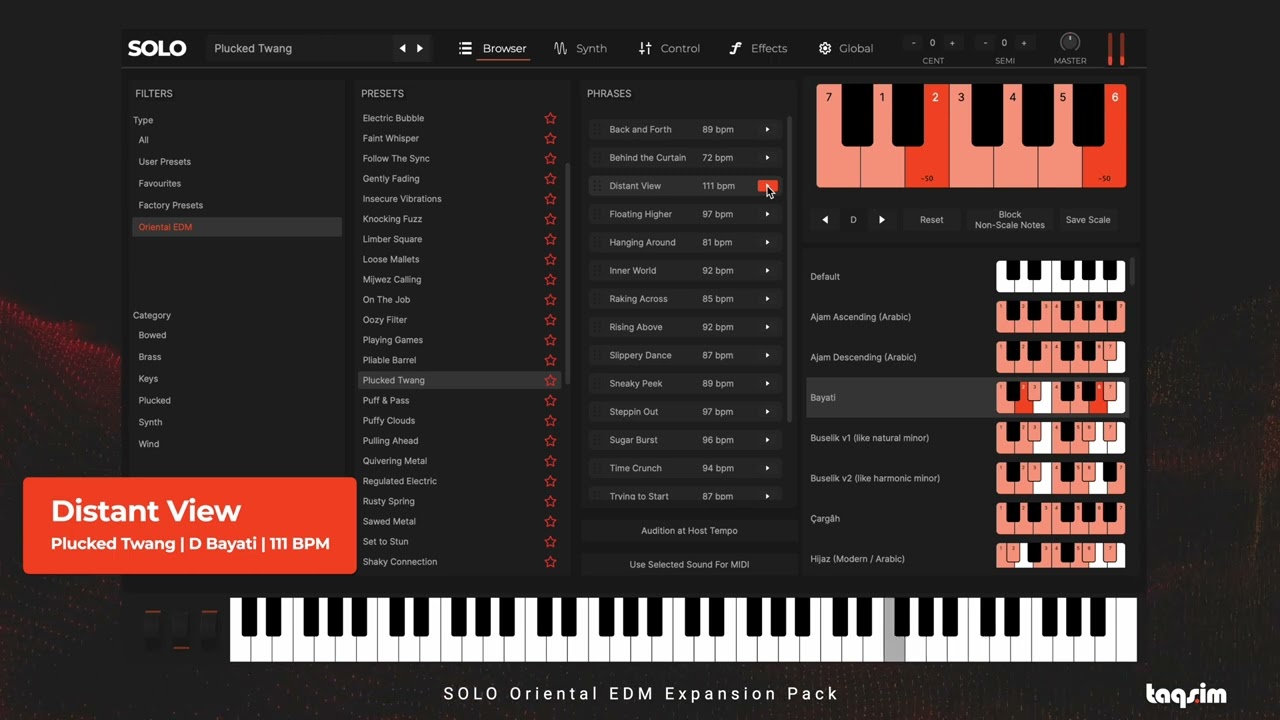Image resolution: width=1280 pixels, height=720 pixels.
Task: Mark Follow The Sync as favourite
Action: tap(550, 158)
